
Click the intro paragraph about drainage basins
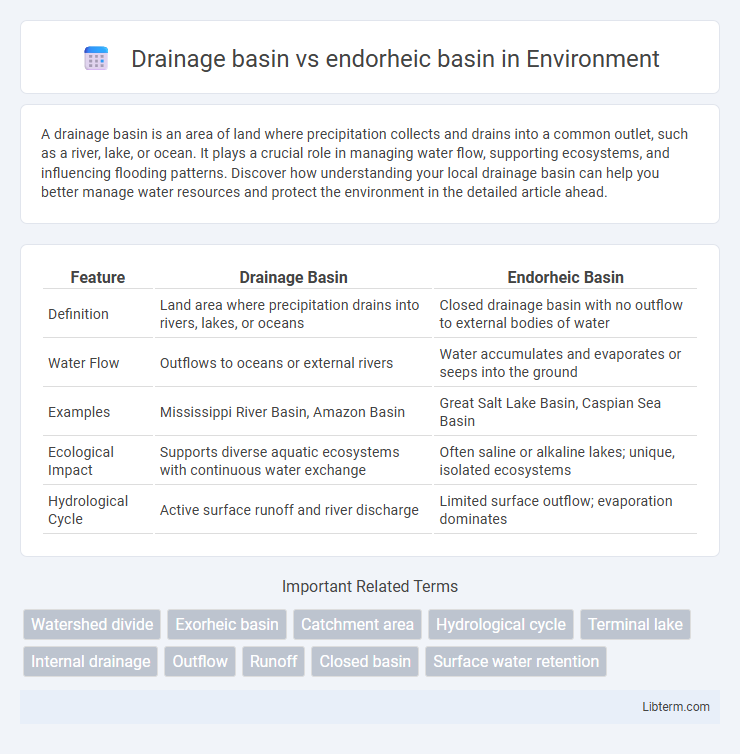(x=364, y=163)
